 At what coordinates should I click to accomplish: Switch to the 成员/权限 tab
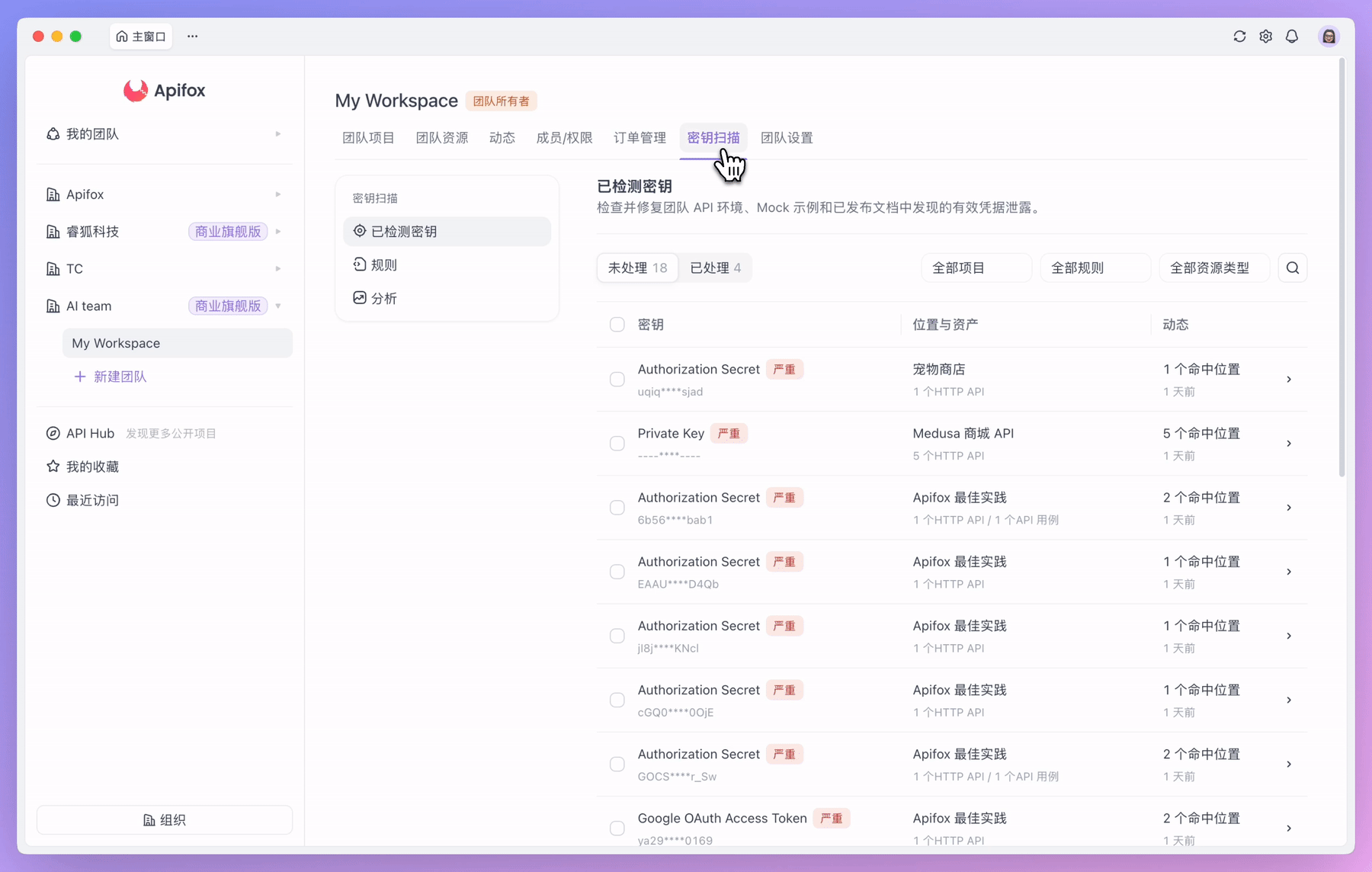(x=564, y=138)
